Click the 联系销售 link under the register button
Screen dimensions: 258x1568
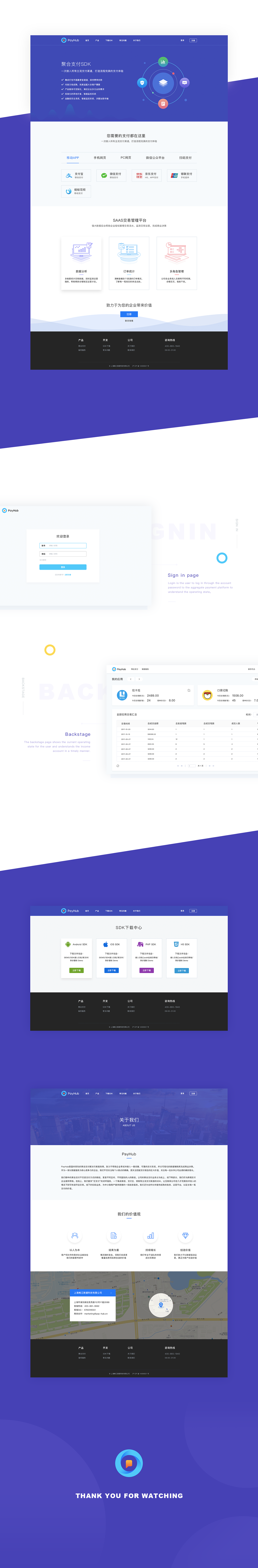point(129,321)
